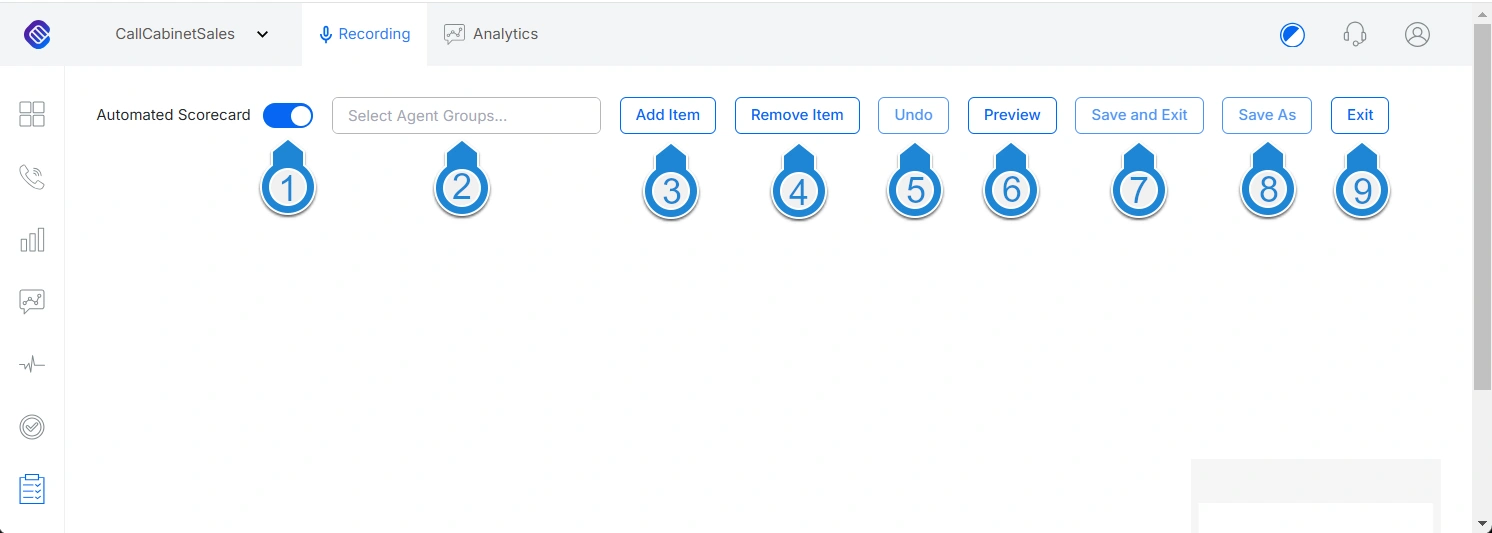Click the CallCabinet logo icon
The width and height of the screenshot is (1492, 533).
click(37, 34)
